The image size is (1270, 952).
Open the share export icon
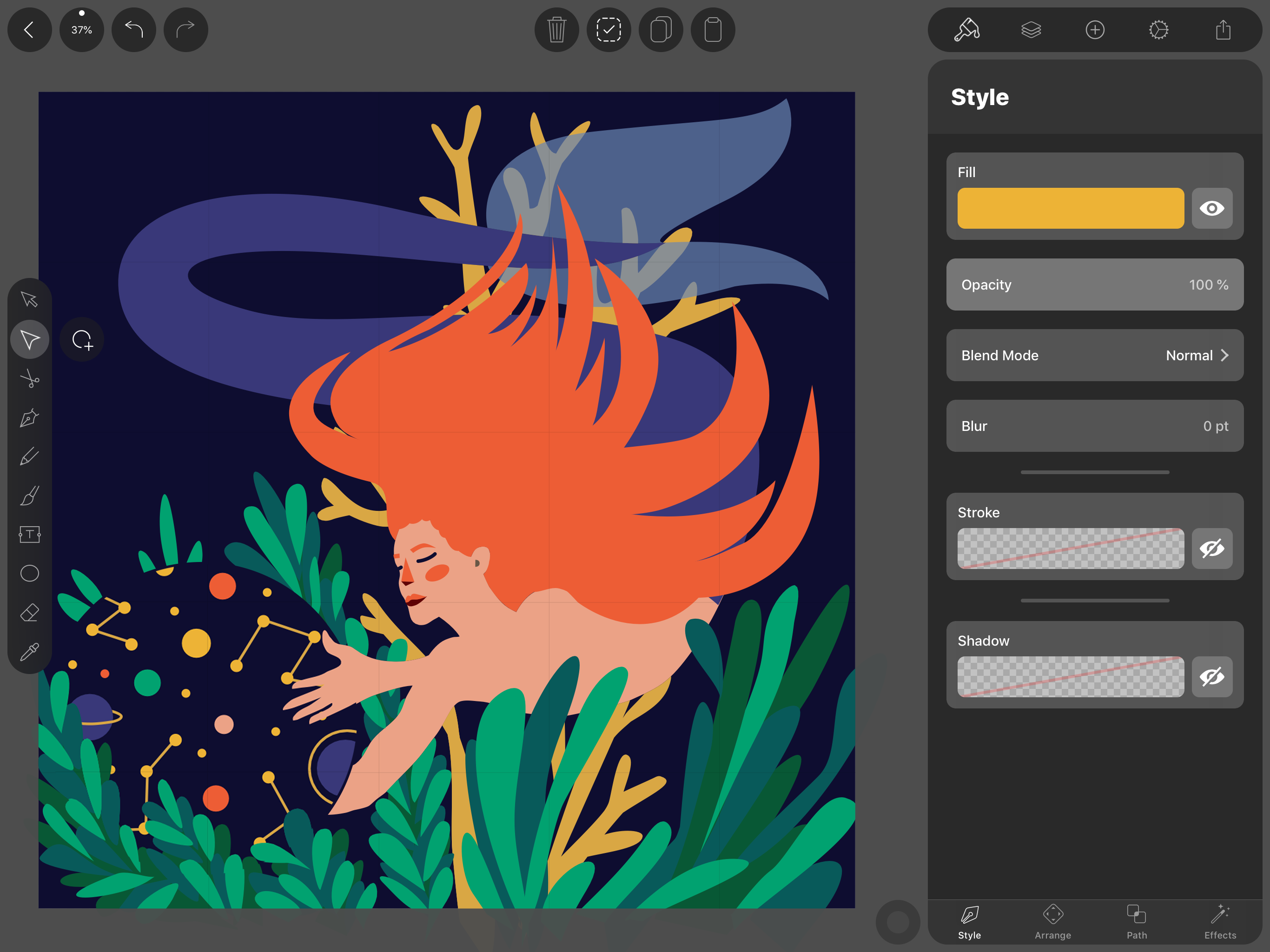(1223, 29)
